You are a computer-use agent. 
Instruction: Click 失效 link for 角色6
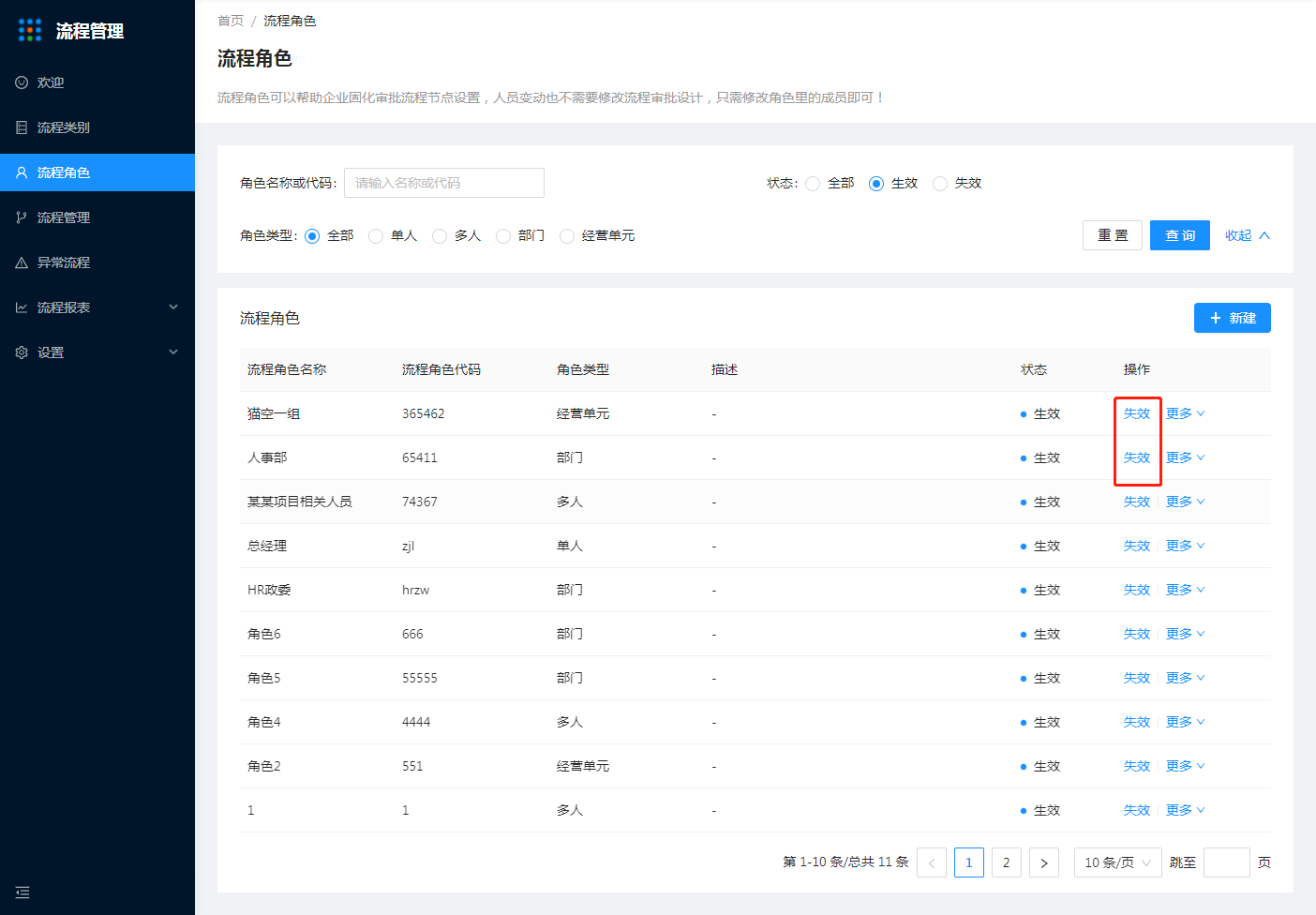[x=1137, y=634]
